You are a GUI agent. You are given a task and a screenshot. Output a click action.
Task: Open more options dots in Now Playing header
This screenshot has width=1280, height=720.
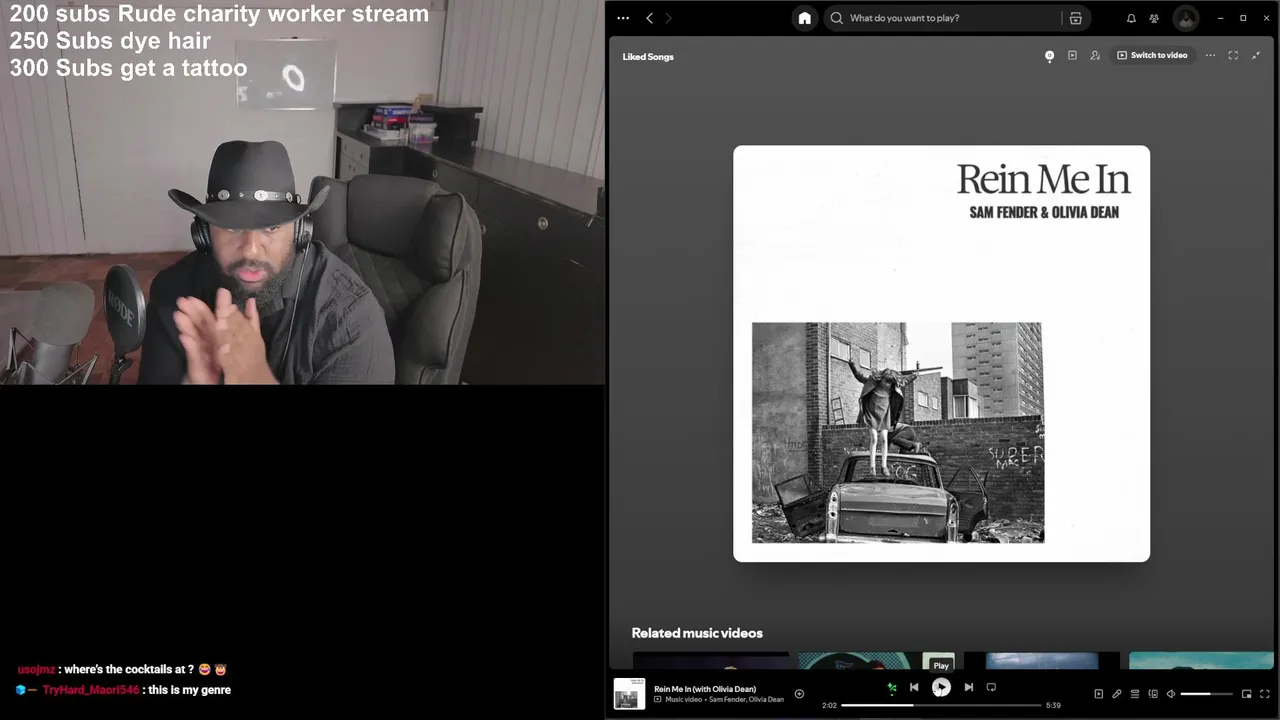point(1210,55)
